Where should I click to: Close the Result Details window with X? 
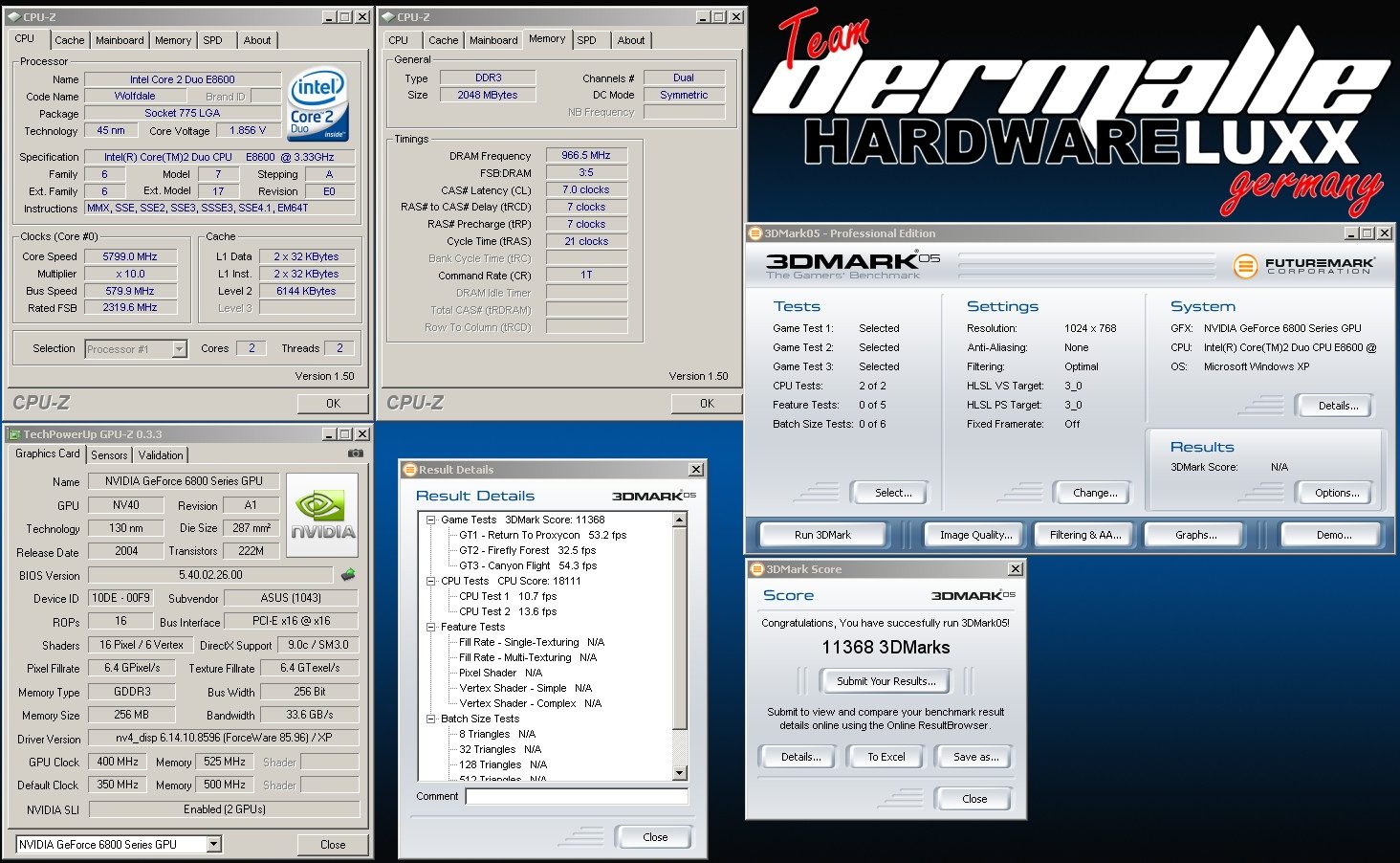(695, 469)
